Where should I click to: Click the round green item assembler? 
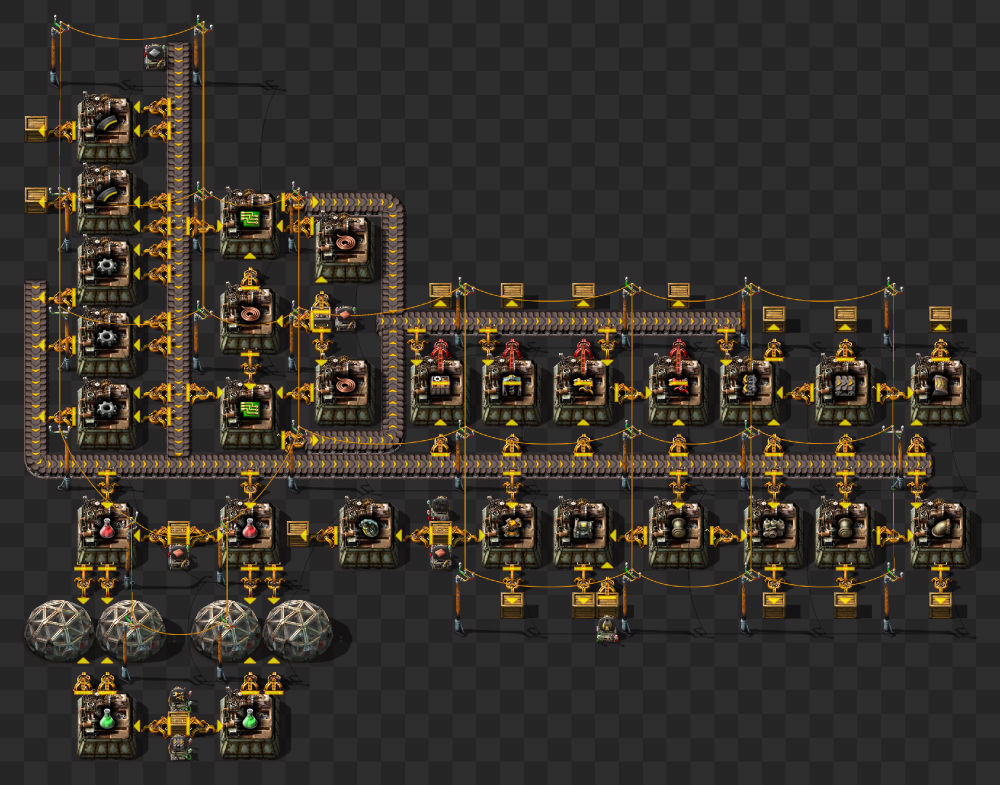tap(368, 531)
